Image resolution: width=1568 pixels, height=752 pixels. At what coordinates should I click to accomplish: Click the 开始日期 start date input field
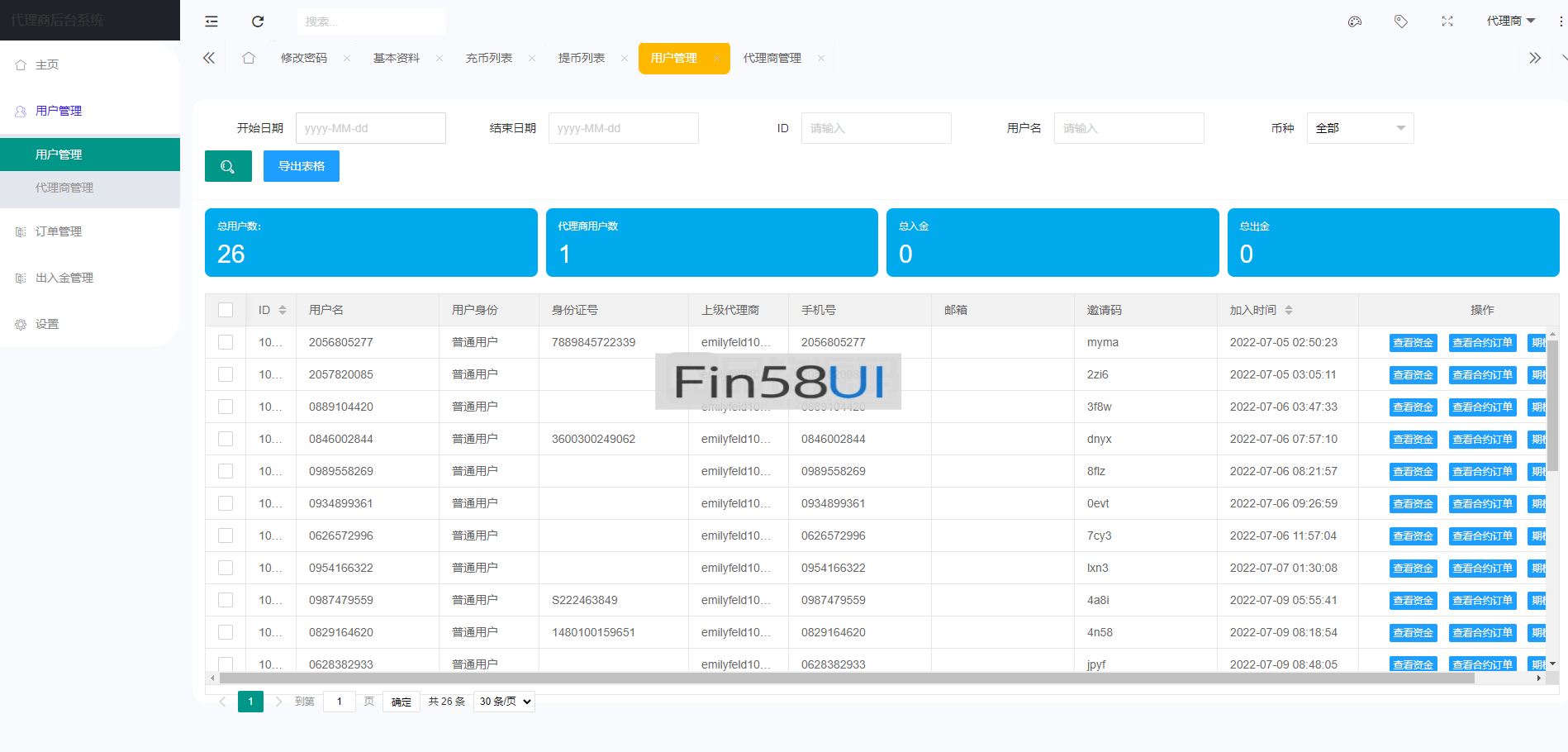pyautogui.click(x=370, y=128)
